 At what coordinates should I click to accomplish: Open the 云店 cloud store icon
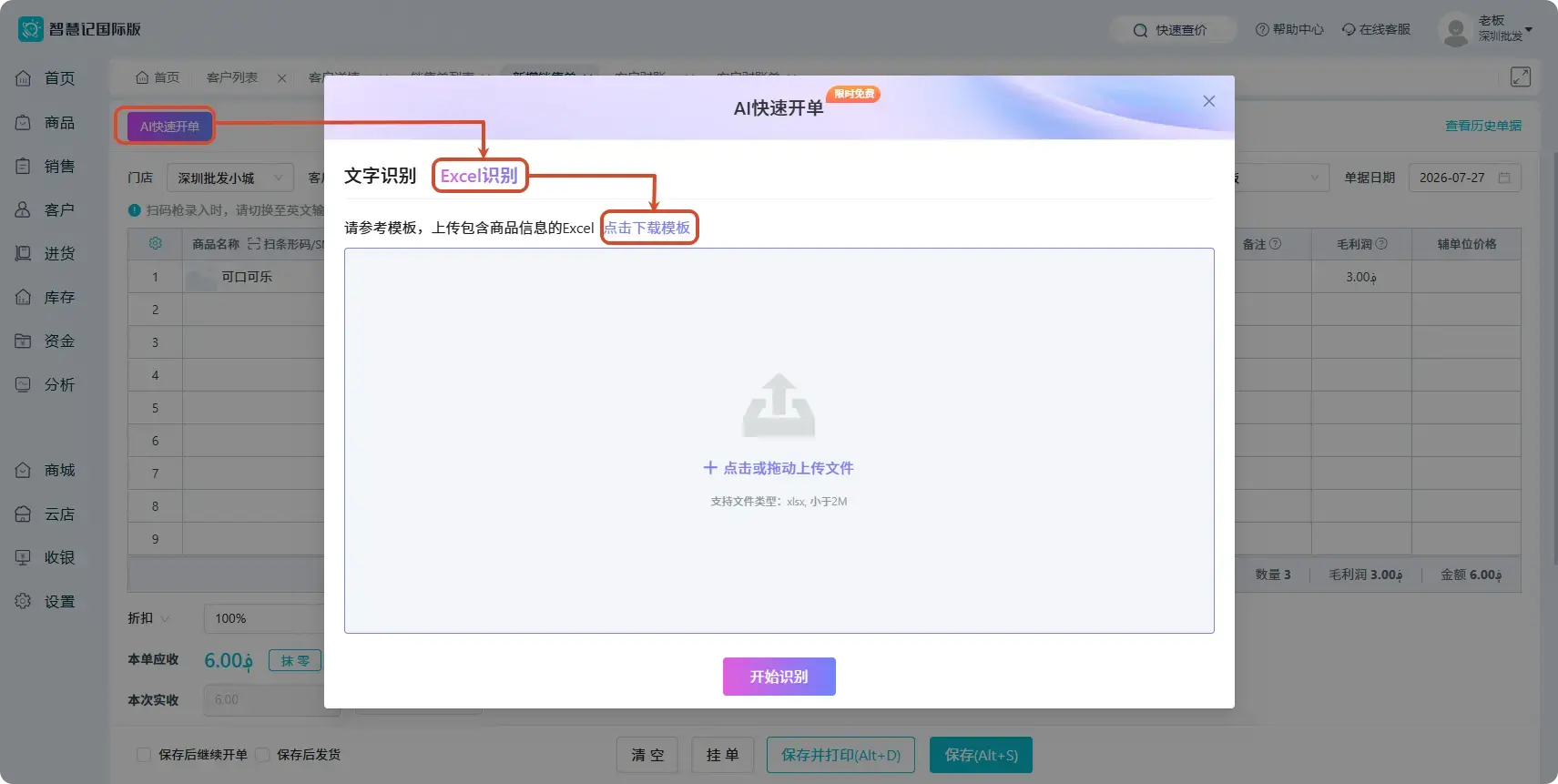pos(24,514)
